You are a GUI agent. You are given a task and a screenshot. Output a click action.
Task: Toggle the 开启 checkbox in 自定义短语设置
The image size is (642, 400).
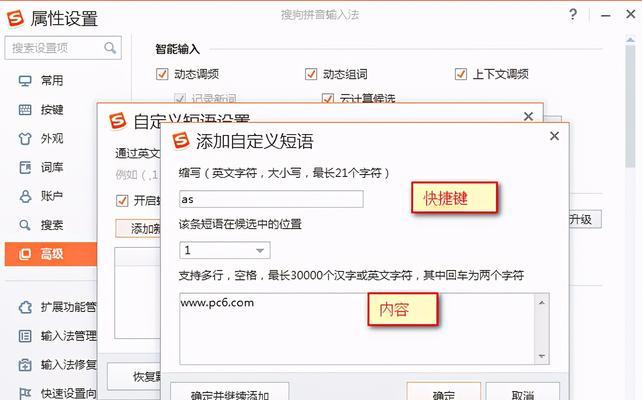(x=122, y=201)
